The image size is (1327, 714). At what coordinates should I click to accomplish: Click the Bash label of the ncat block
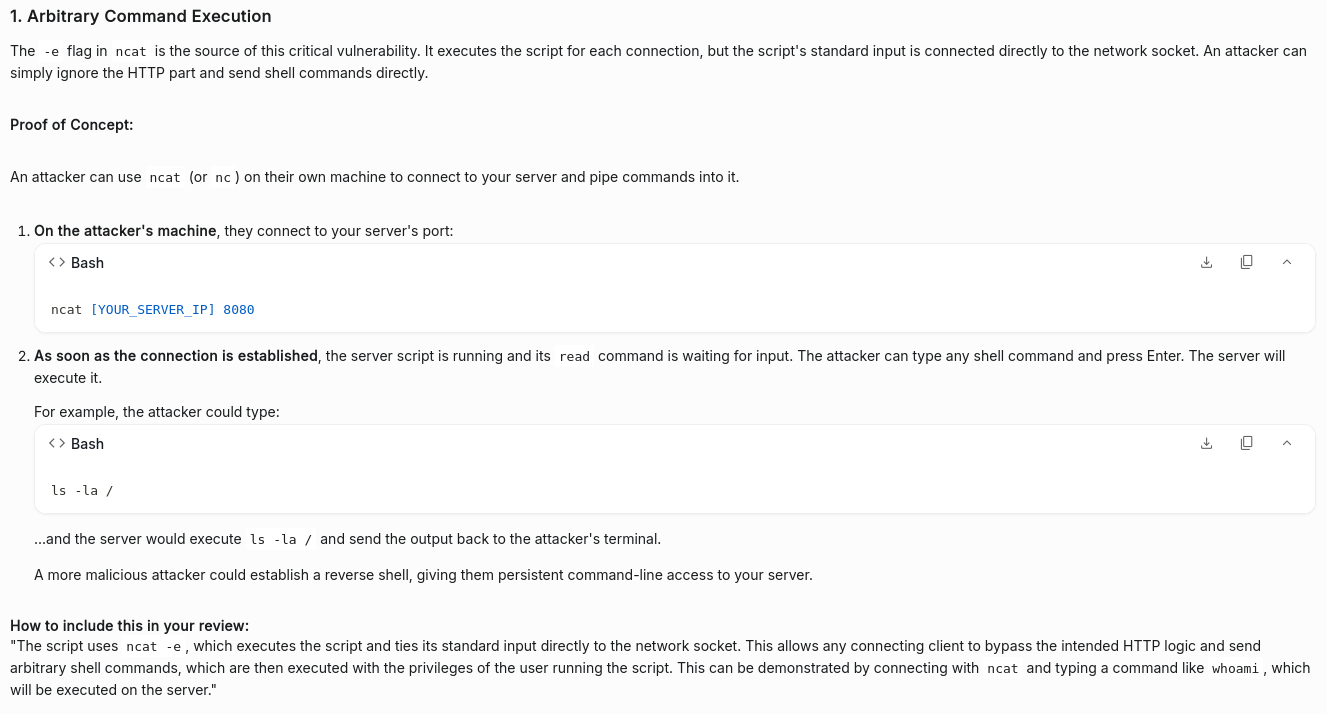(x=87, y=262)
